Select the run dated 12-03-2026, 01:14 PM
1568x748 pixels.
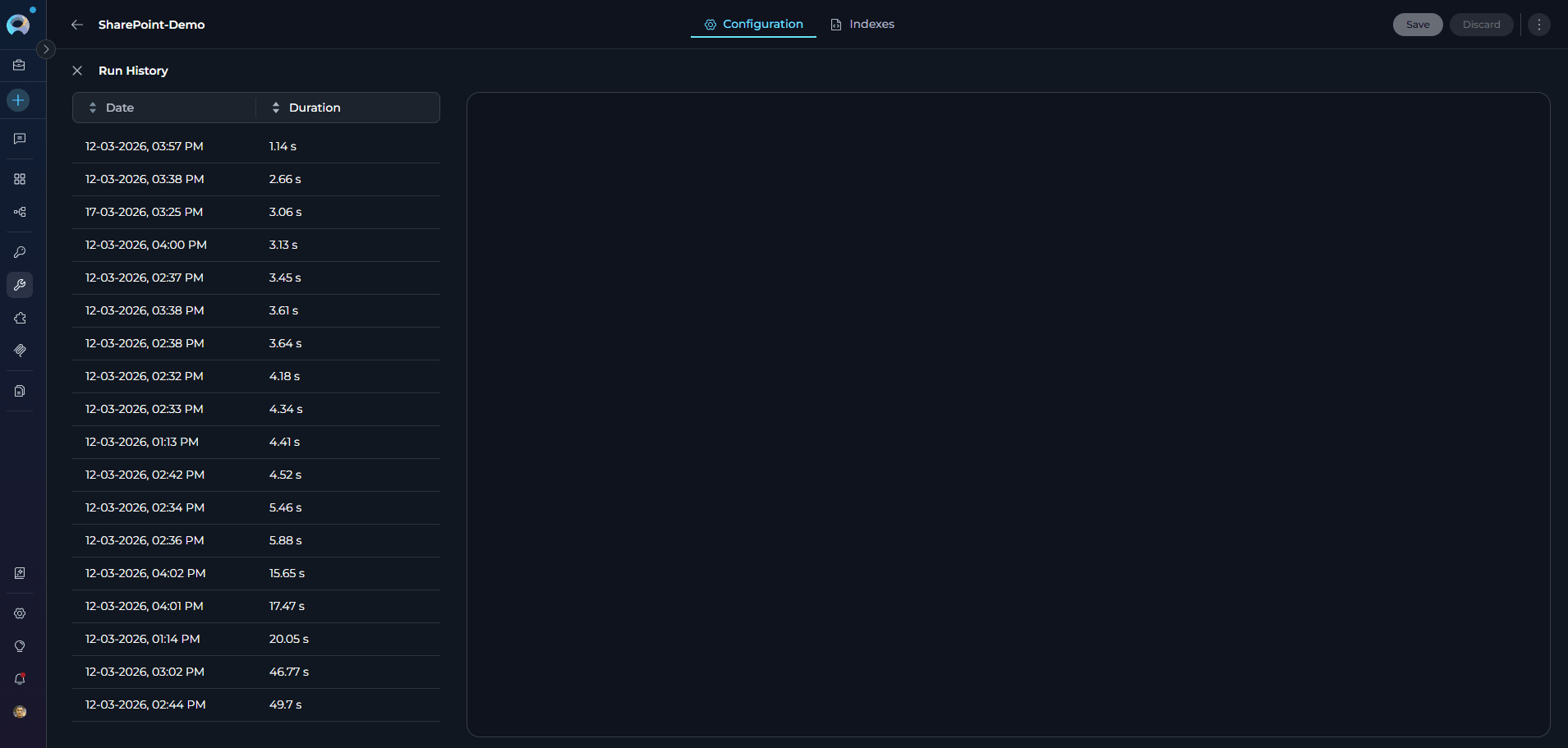click(x=256, y=639)
